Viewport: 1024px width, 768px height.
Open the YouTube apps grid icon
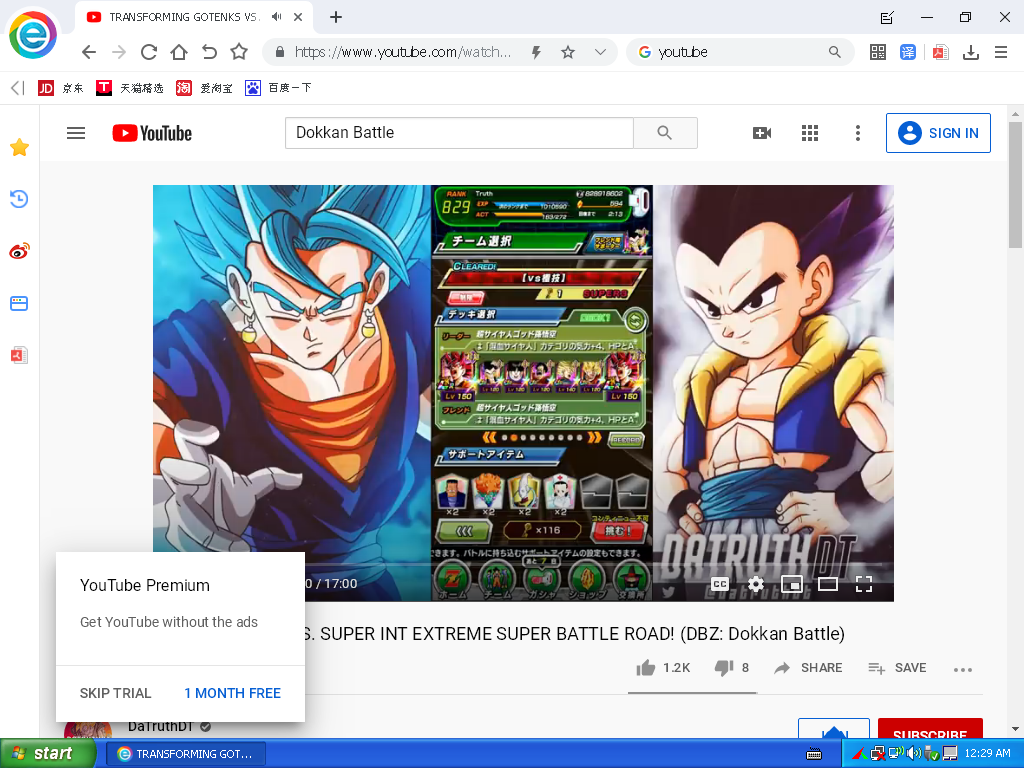pyautogui.click(x=809, y=132)
